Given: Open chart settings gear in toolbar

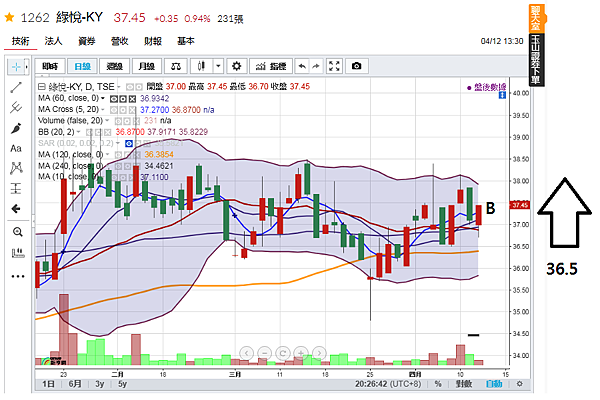Looking at the screenshot, I should [236, 66].
